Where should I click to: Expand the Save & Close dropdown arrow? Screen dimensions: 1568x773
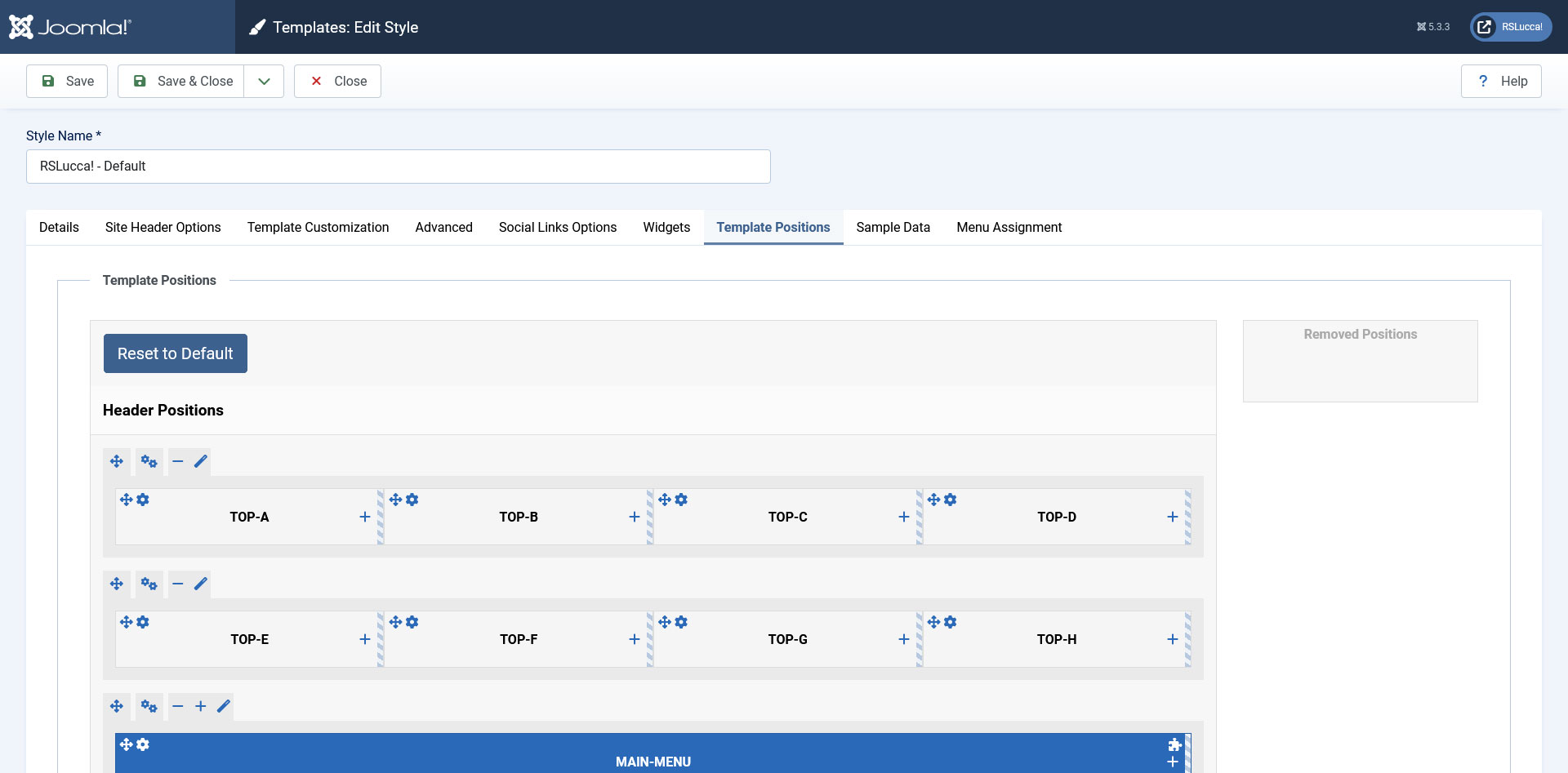(264, 82)
